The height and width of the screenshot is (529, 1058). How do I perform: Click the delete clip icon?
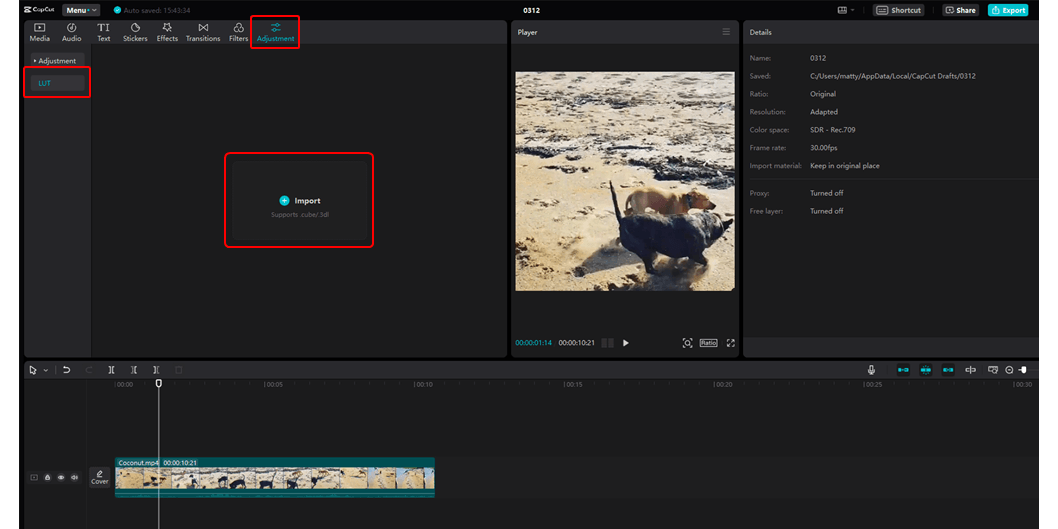click(179, 370)
